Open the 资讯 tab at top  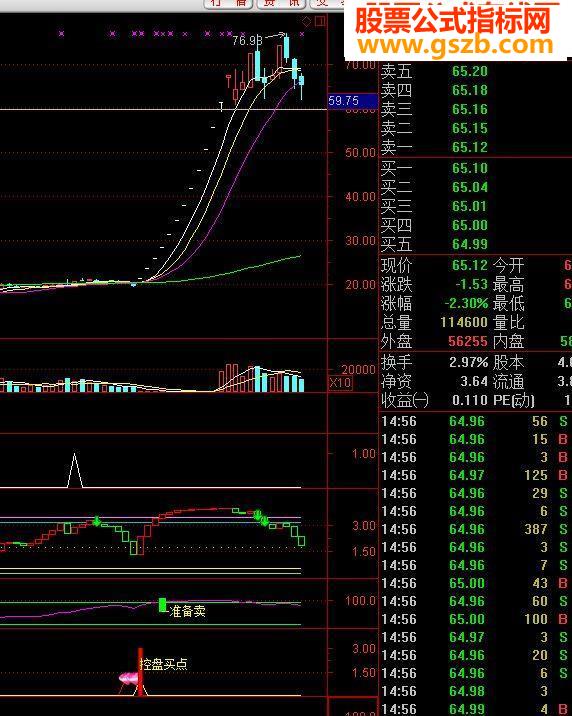pyautogui.click(x=282, y=4)
